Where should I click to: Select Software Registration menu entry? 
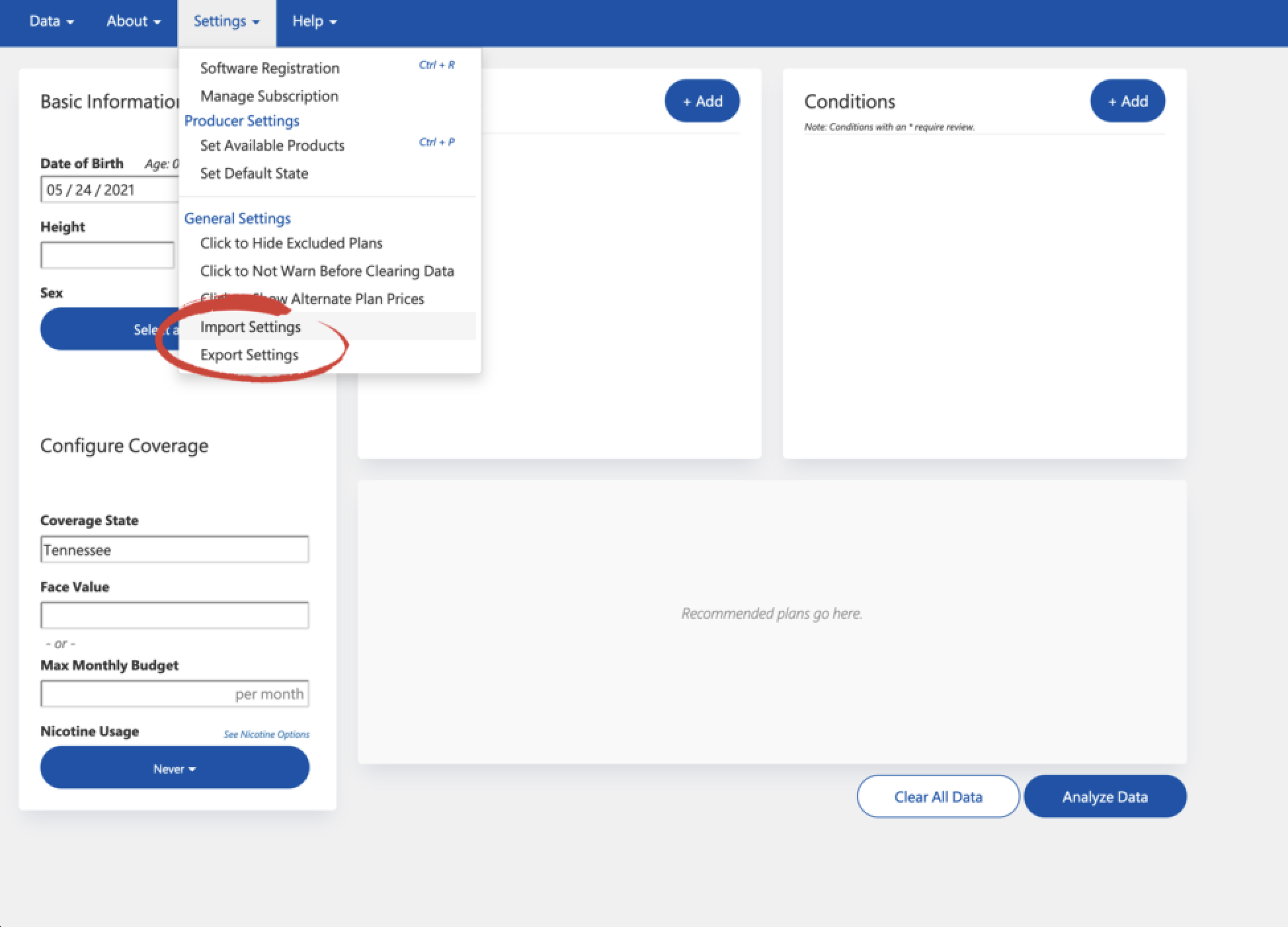[269, 68]
